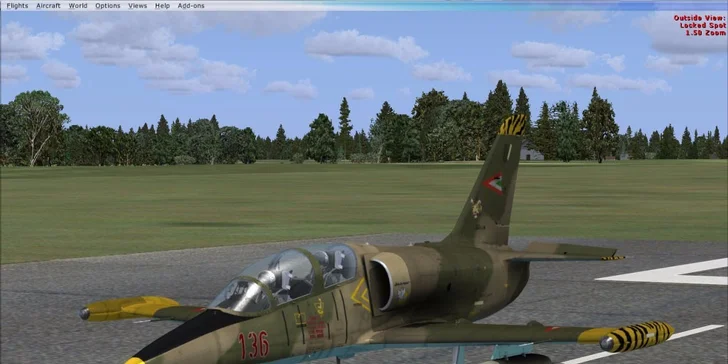Open the World menu

(x=78, y=6)
